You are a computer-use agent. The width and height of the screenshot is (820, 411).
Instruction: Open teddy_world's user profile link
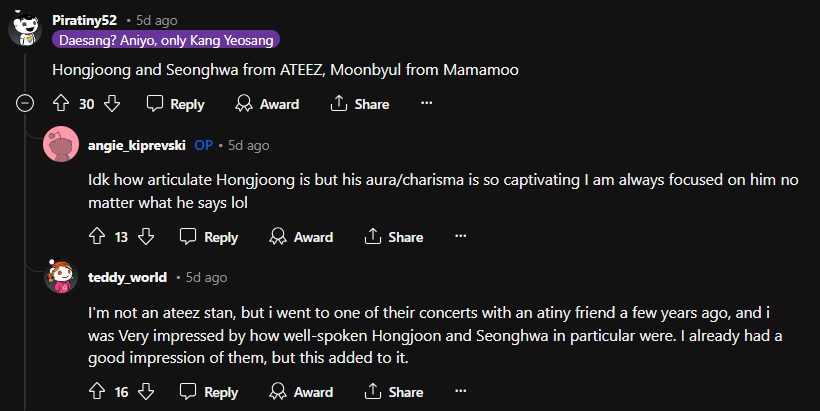click(x=127, y=277)
